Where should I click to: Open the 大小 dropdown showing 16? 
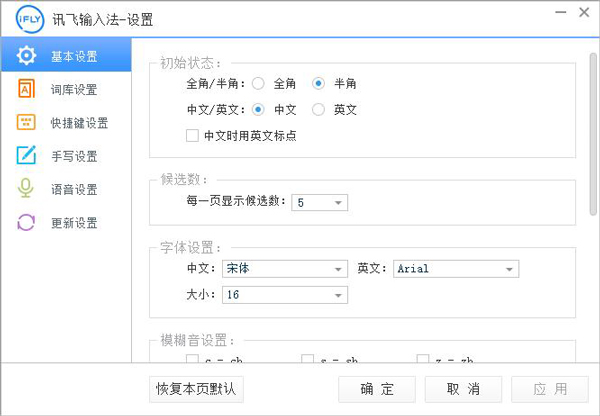(285, 295)
